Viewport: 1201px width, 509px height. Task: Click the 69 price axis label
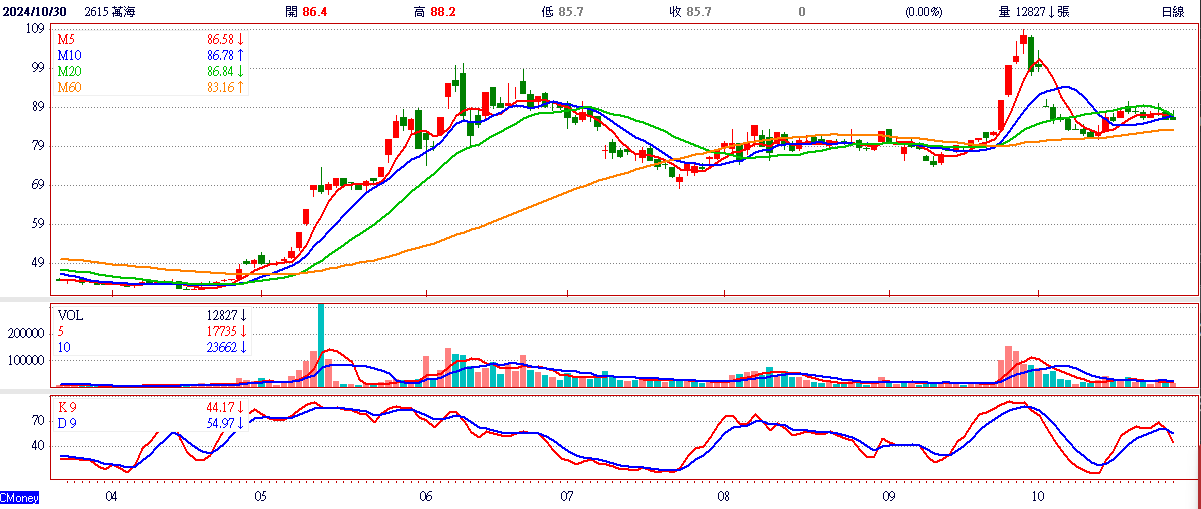tap(38, 185)
